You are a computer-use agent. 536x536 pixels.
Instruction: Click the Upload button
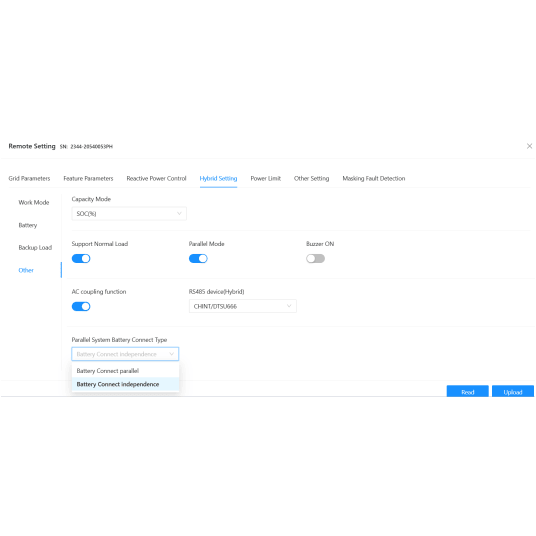pyautogui.click(x=513, y=391)
